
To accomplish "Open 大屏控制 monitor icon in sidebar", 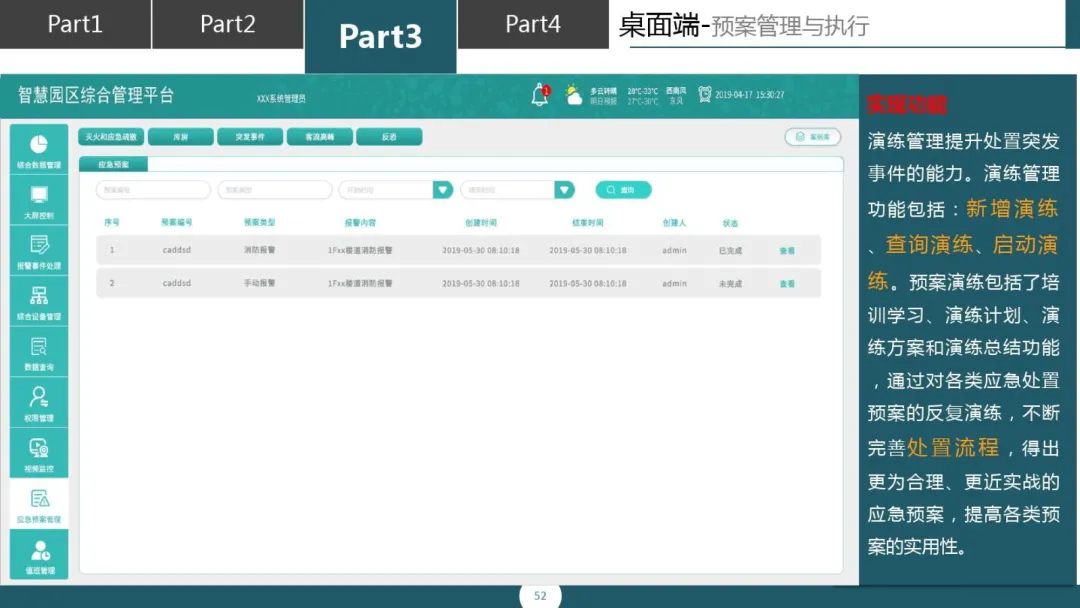I will point(39,195).
